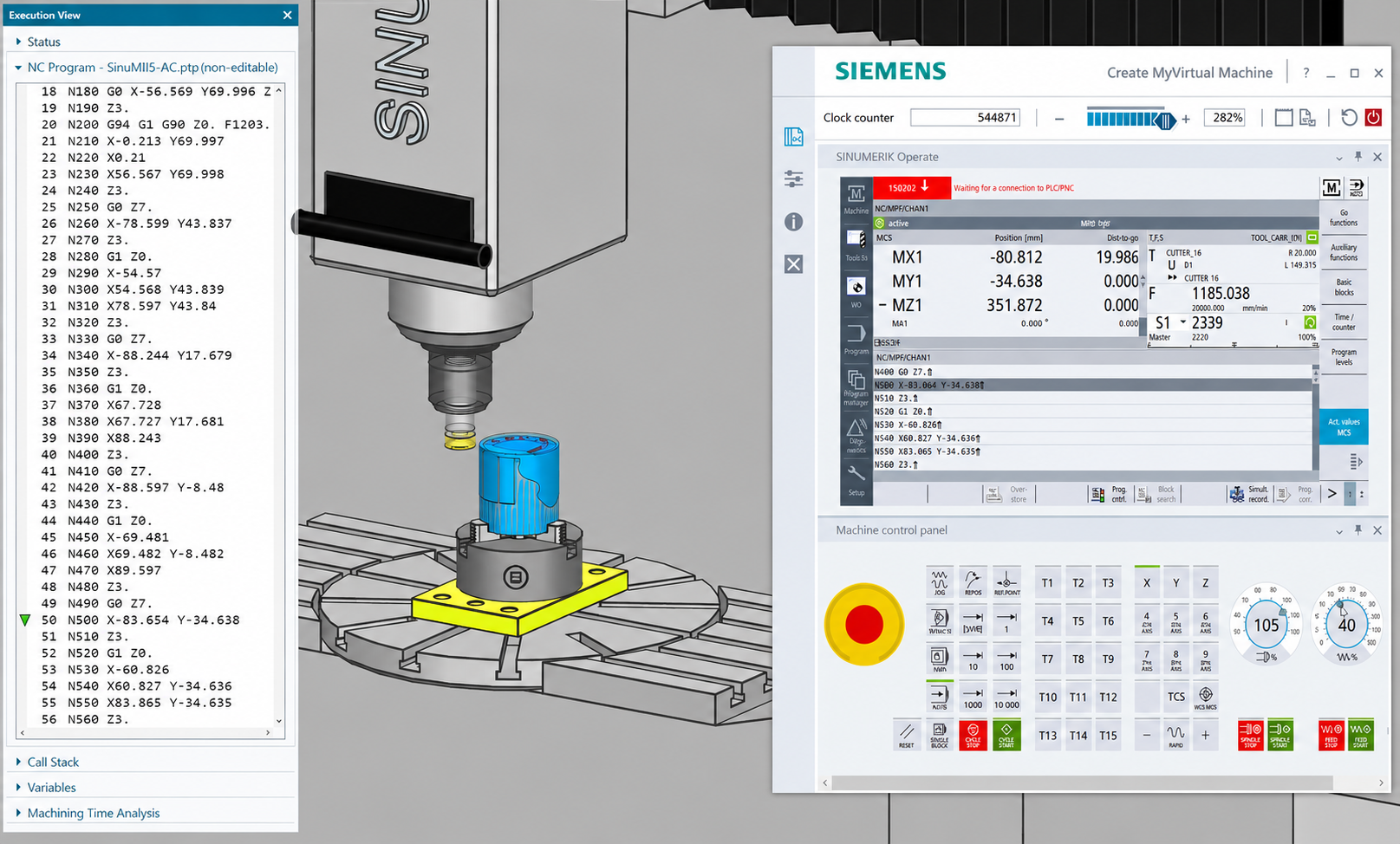Collapse the NC Program section

click(x=19, y=67)
